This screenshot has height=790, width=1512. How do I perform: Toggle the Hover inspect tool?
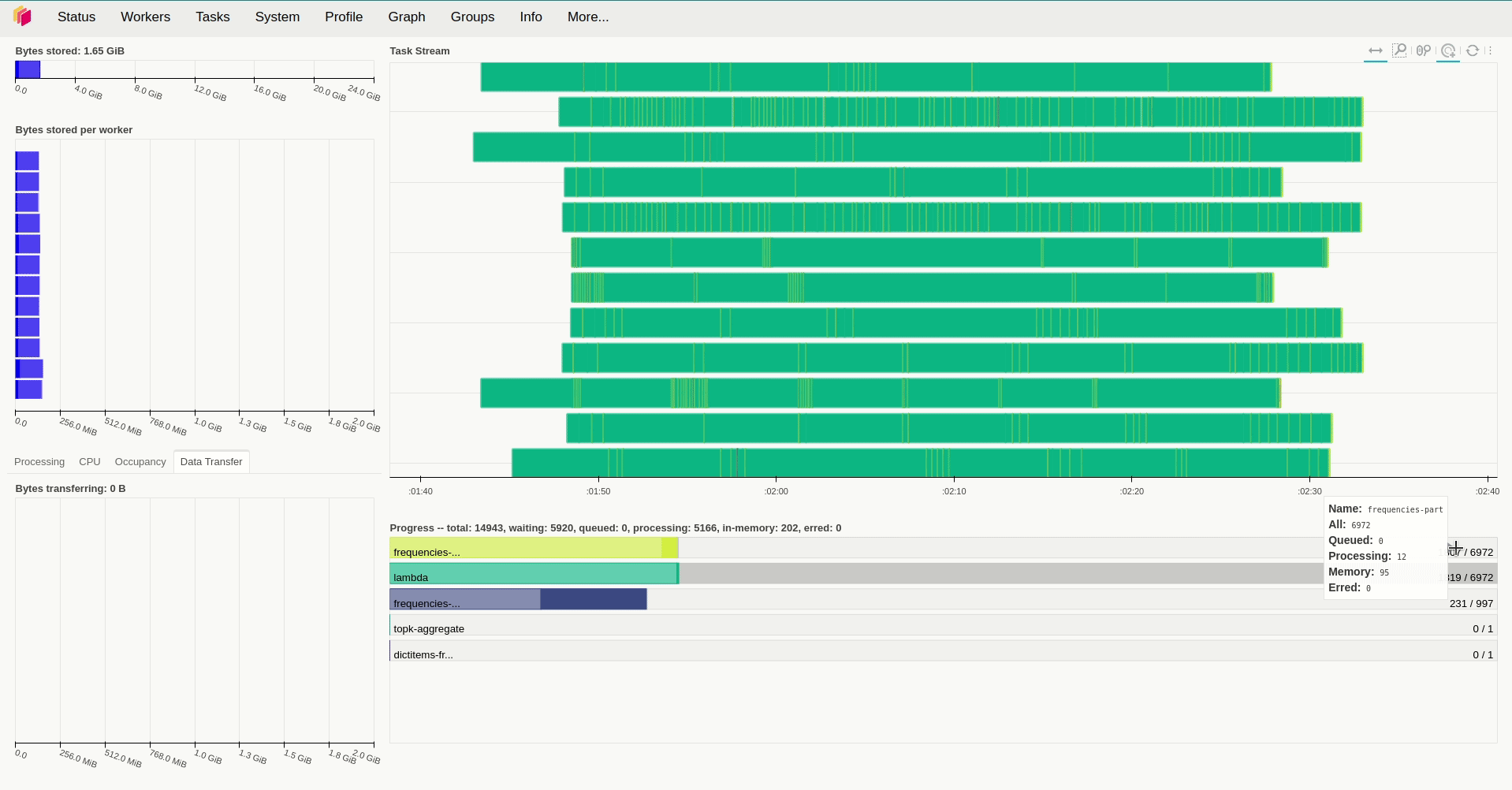pyautogui.click(x=1448, y=50)
